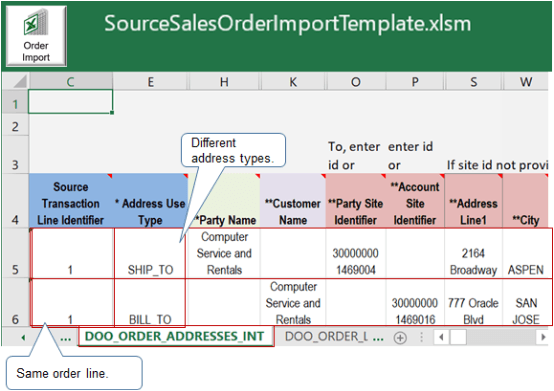Click the horizontal scrollbar right arrow
This screenshot has height=391, width=554.
pos(543,337)
